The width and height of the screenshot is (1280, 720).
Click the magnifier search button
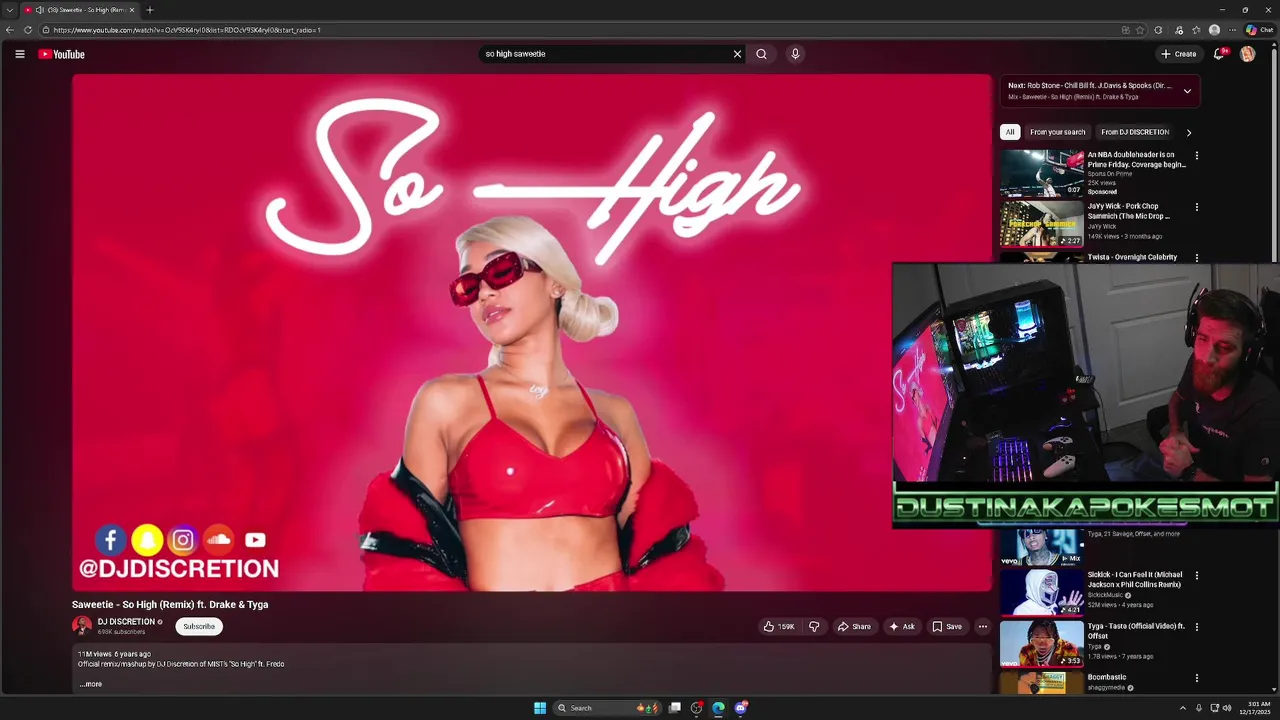point(761,54)
